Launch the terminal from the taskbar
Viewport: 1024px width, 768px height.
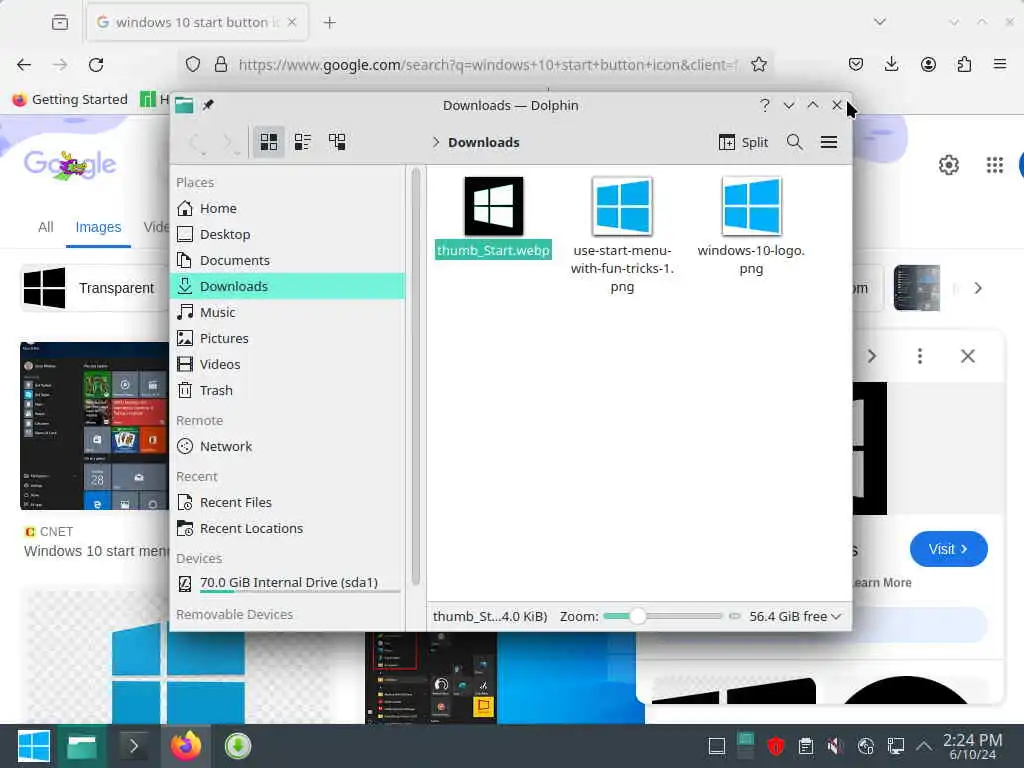(x=133, y=746)
